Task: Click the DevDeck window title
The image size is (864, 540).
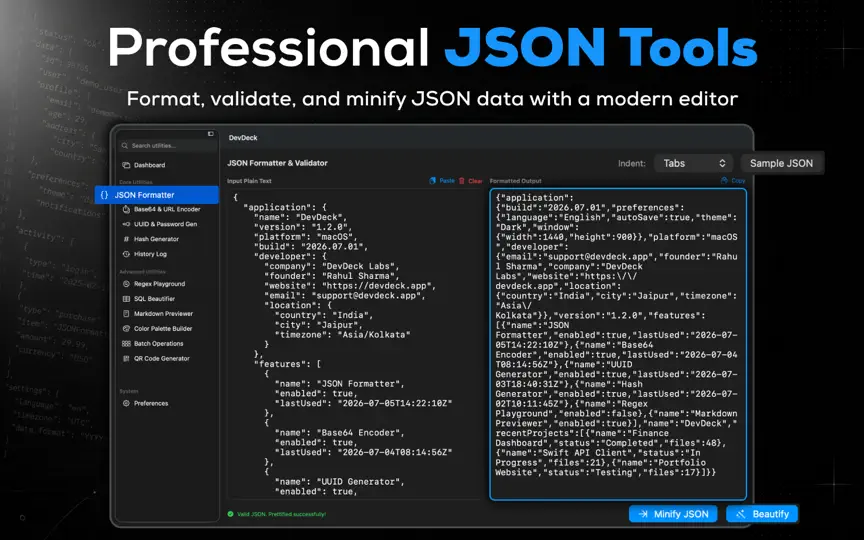Action: [243, 138]
